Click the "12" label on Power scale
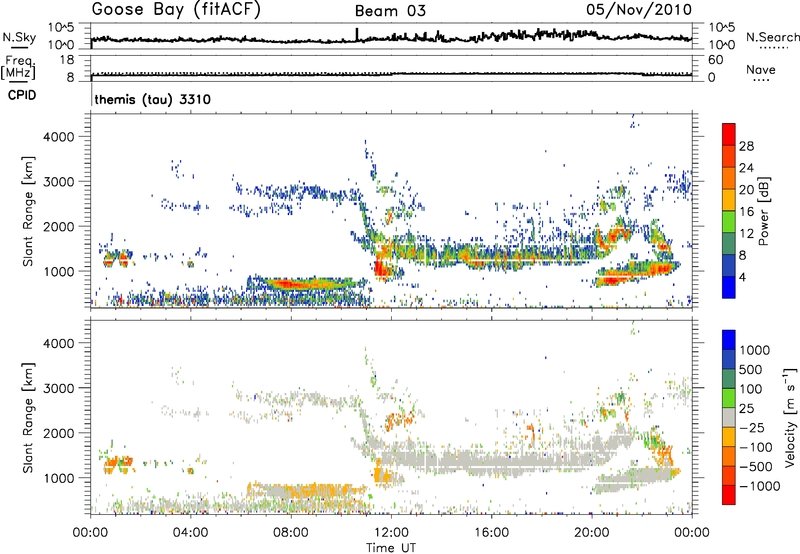 [746, 234]
